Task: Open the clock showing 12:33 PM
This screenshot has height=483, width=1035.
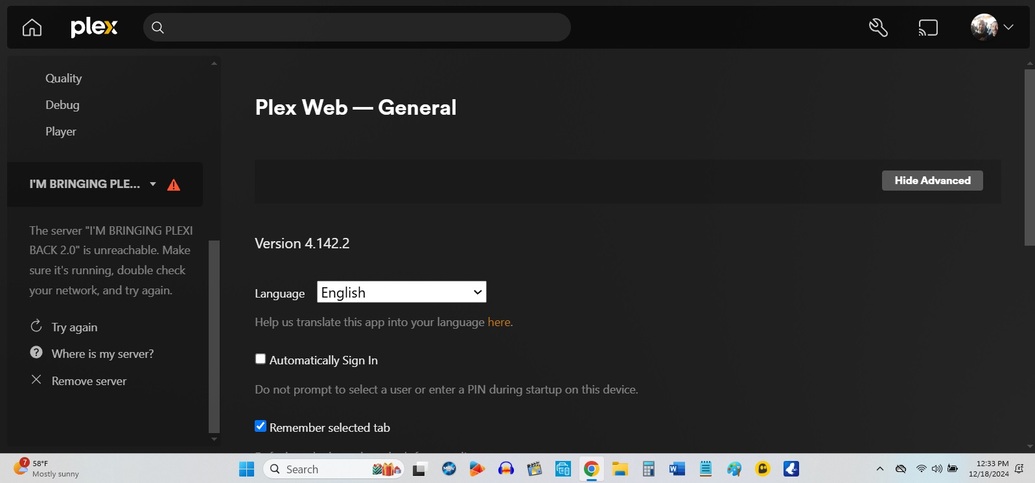Action: 988,469
